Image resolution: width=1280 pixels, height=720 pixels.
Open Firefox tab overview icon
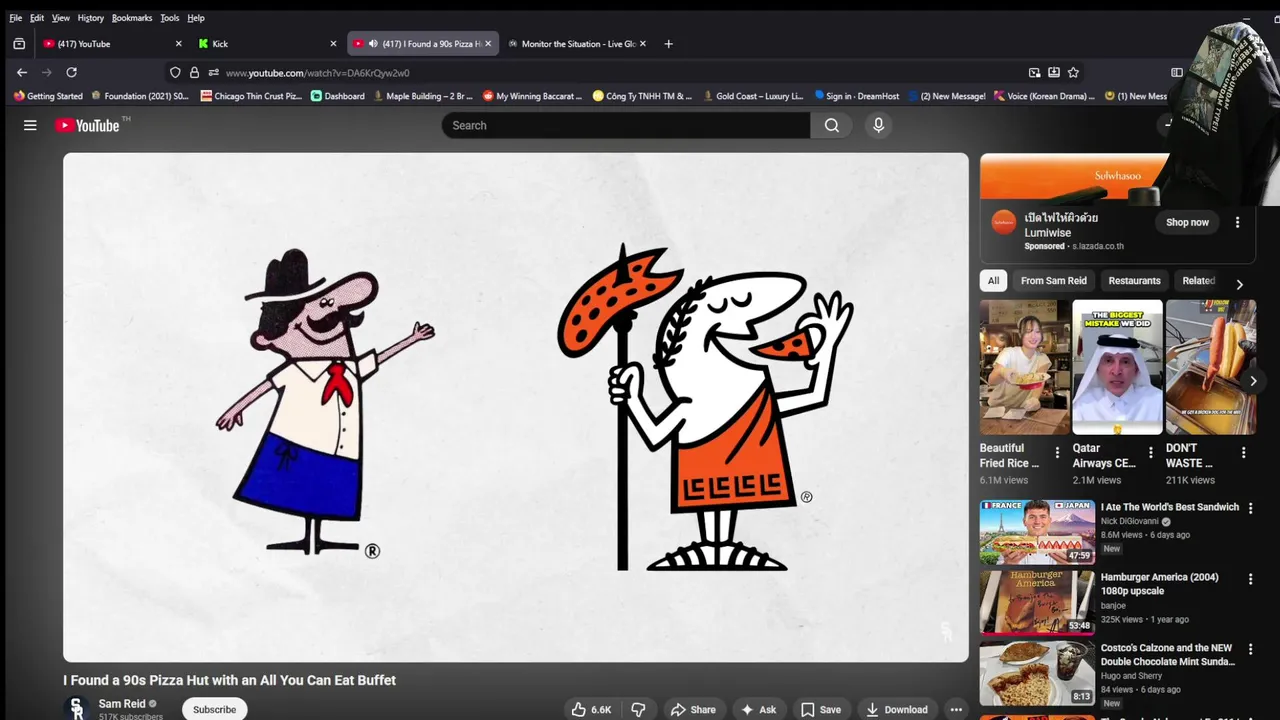point(19,44)
